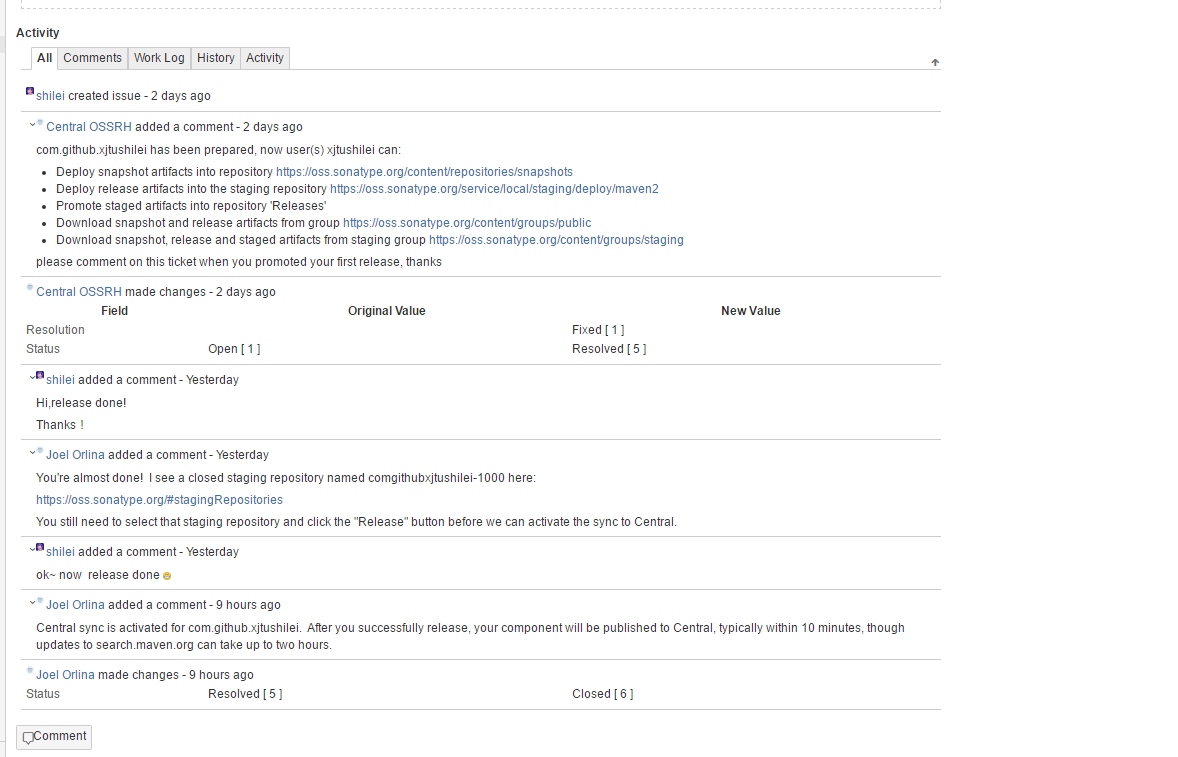Collapse Joel Orlina's 'You're almost done' comment

[x=32, y=452]
